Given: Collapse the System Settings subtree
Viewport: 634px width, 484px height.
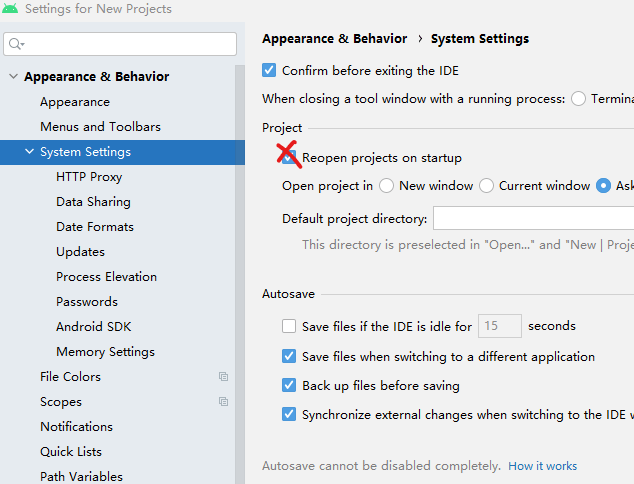Looking at the screenshot, I should 30,151.
